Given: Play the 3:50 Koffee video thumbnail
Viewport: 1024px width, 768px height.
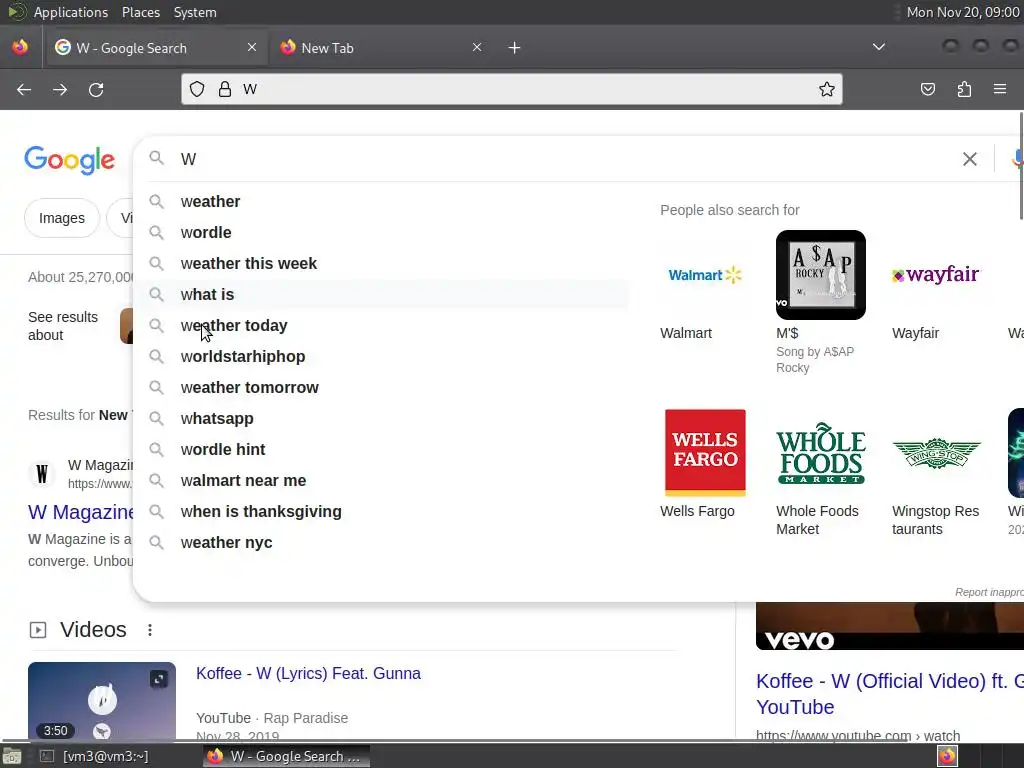Looking at the screenshot, I should (x=102, y=701).
